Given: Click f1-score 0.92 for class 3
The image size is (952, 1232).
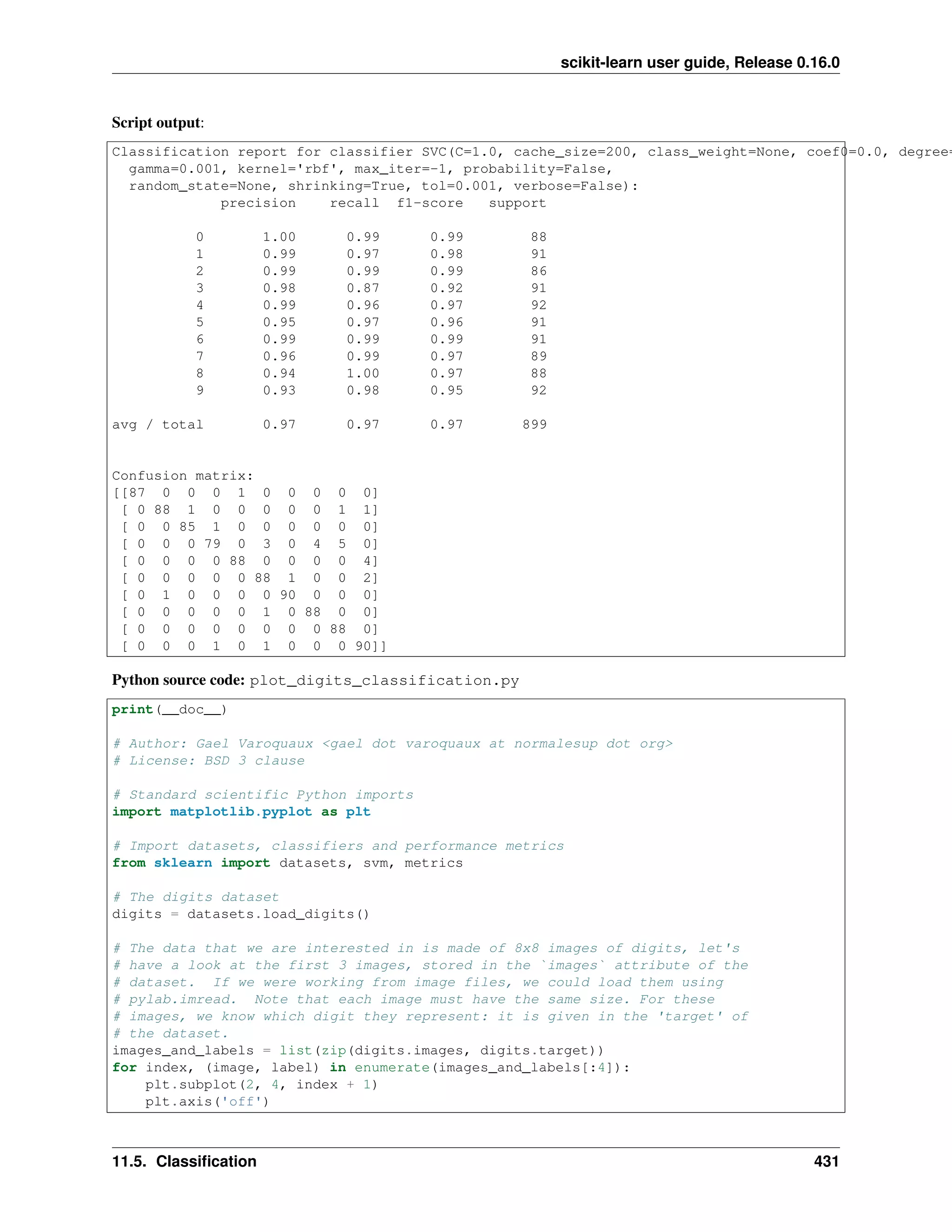Looking at the screenshot, I should pos(447,288).
